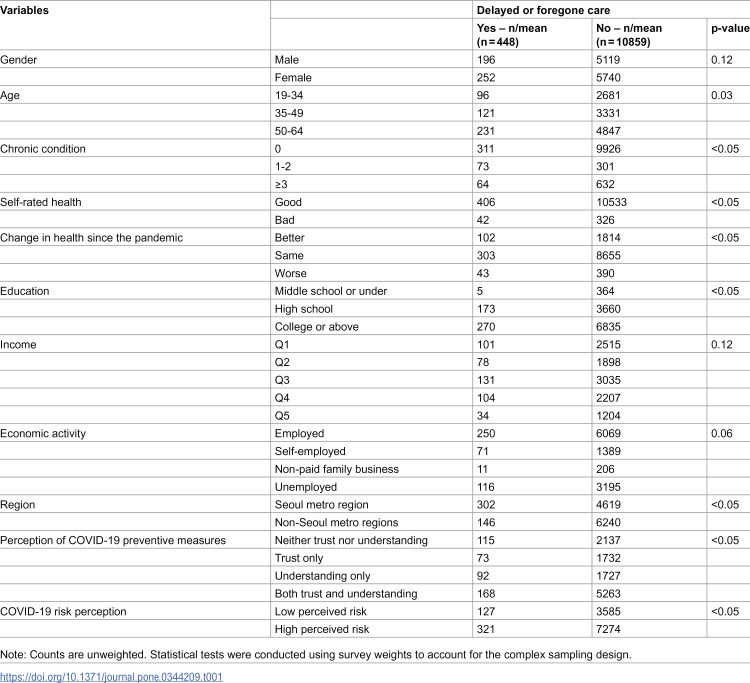Click the Change in health since the pandemic label
750x683 pixels.
pyautogui.click(x=91, y=238)
